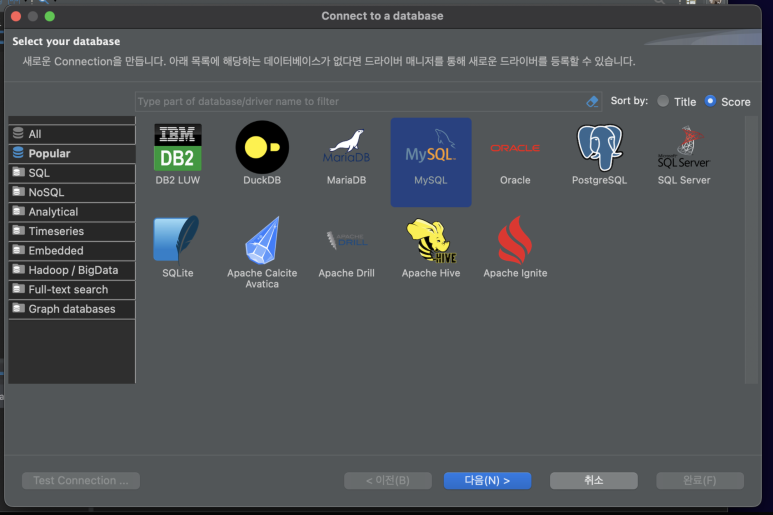Image resolution: width=773 pixels, height=515 pixels.
Task: Pick the MariaDB seal icon
Action: point(346,146)
